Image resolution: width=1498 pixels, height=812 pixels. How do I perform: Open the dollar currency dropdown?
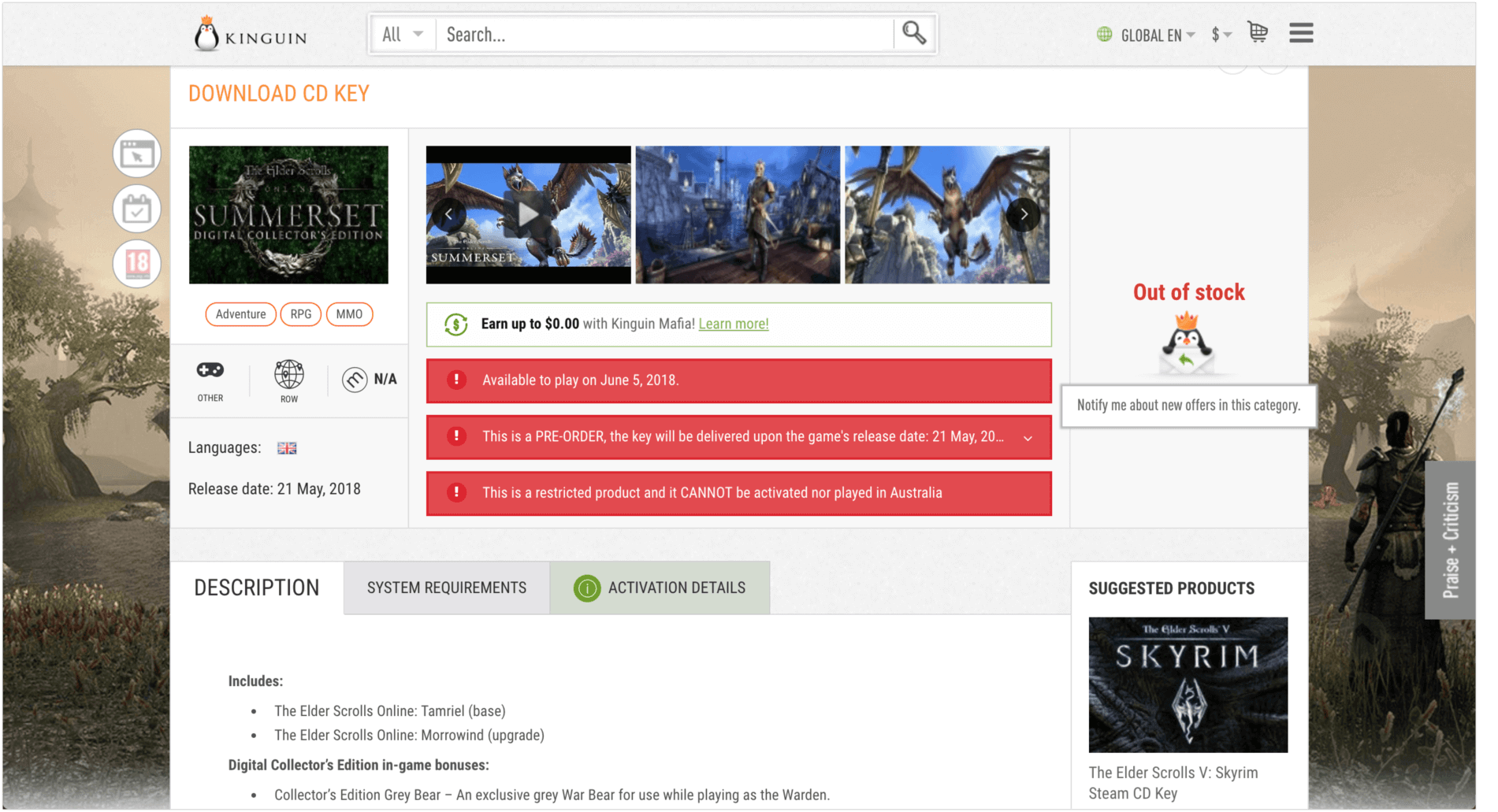pyautogui.click(x=1221, y=35)
